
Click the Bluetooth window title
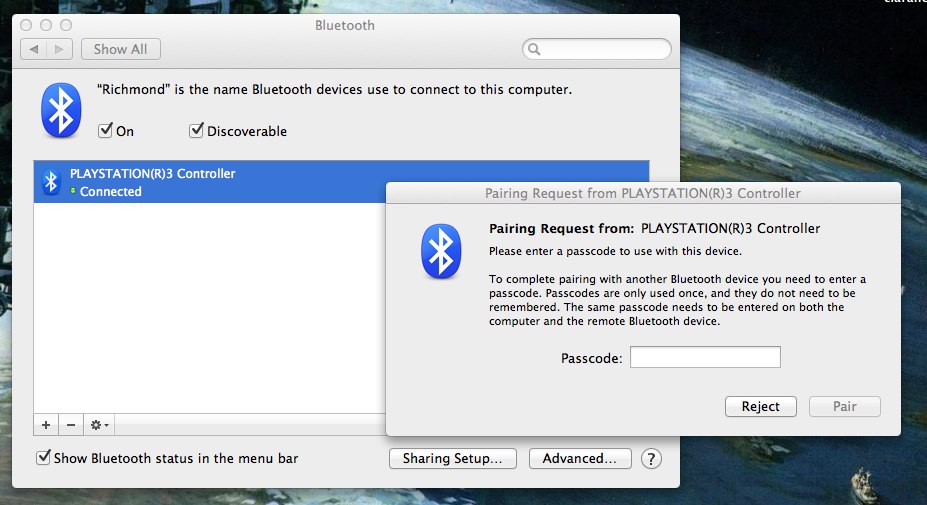345,25
